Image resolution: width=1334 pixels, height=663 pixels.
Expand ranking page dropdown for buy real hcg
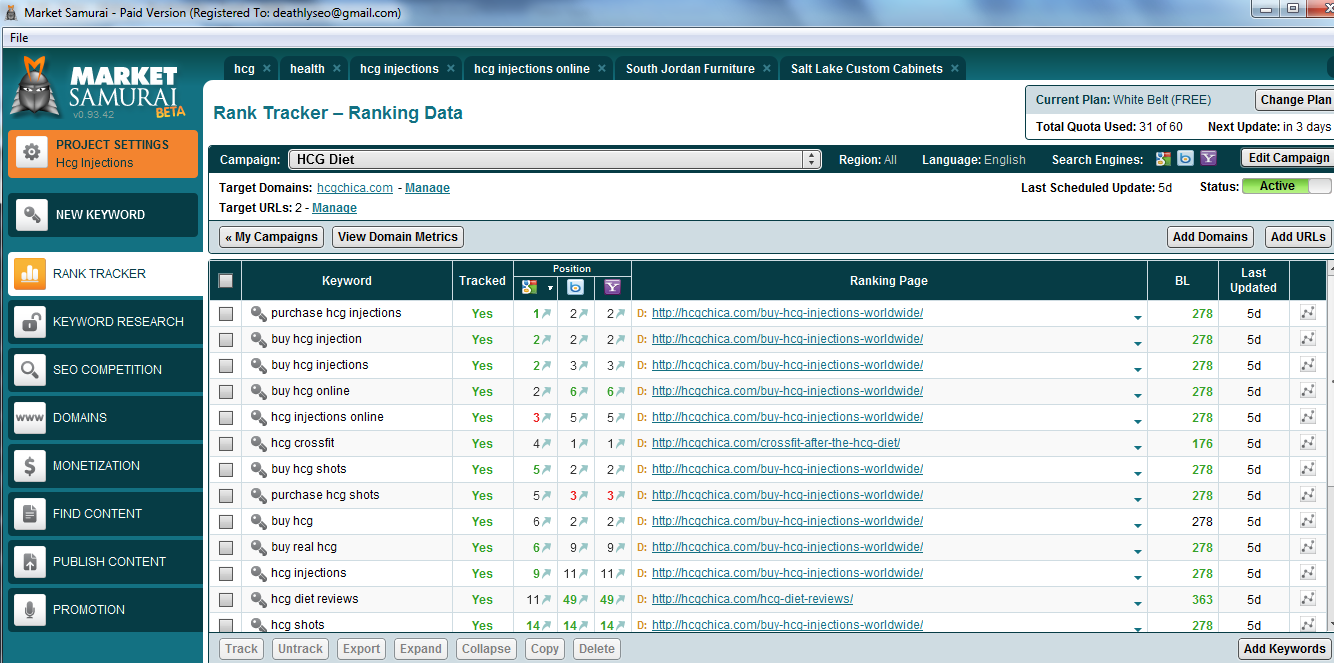1138,552
